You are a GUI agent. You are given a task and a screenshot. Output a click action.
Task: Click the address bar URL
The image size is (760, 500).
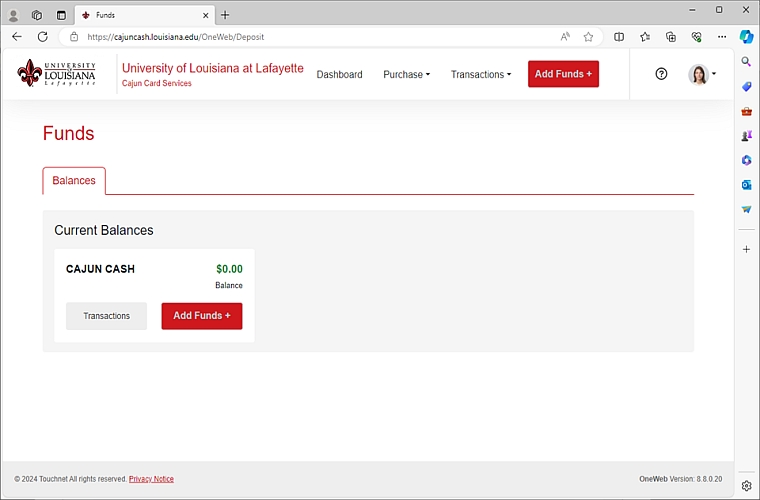(175, 37)
